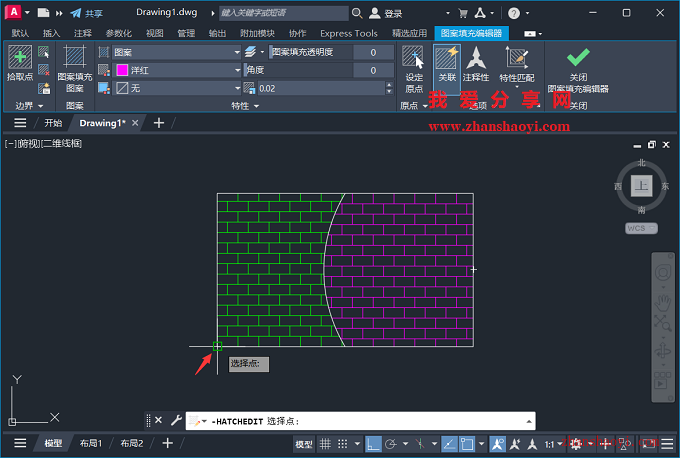
Task: Click the ViewCube 上 top face
Action: [641, 186]
